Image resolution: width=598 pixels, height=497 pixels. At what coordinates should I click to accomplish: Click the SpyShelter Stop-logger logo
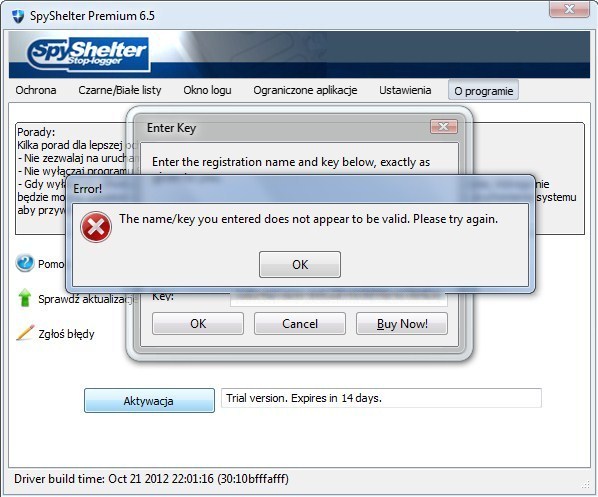click(88, 55)
